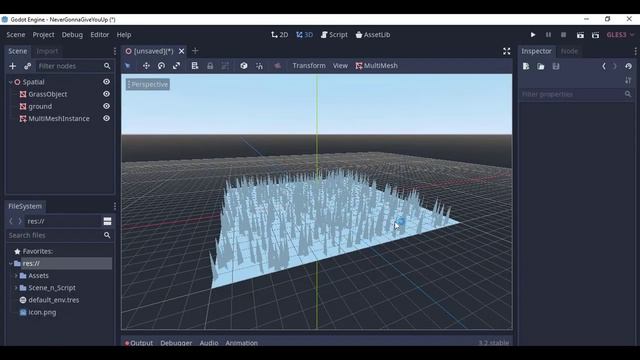Activate the Scale Mode tool
Image resolution: width=640 pixels, height=360 pixels.
point(176,66)
